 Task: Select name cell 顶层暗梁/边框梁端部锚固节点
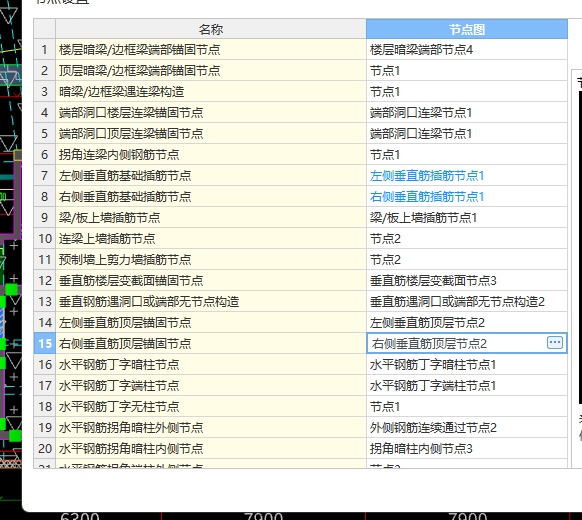[211, 71]
